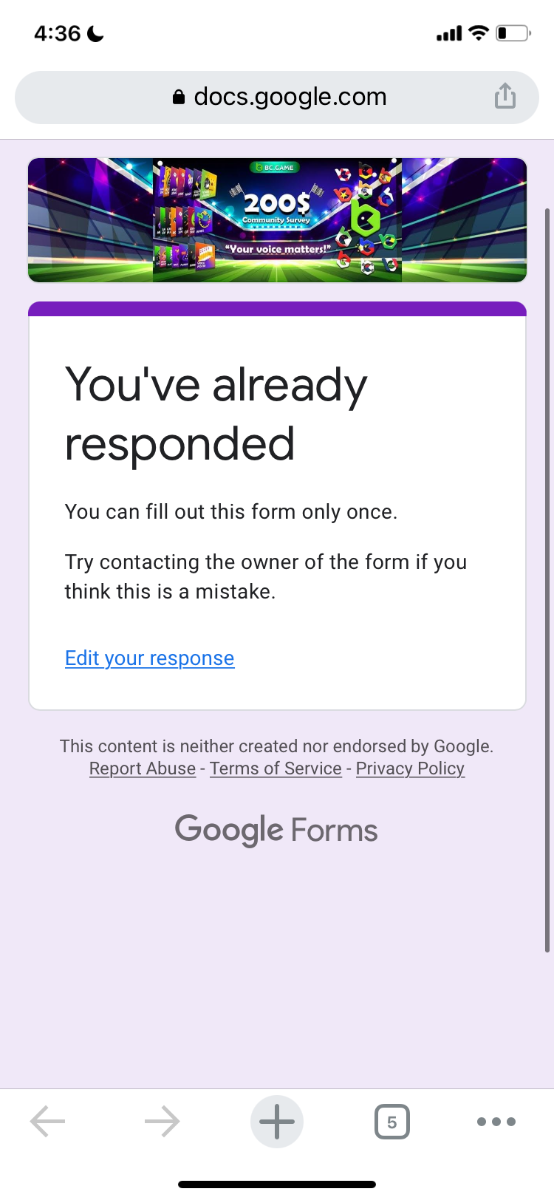The height and width of the screenshot is (1200, 554).
Task: Go forward with the right arrow
Action: click(162, 1122)
